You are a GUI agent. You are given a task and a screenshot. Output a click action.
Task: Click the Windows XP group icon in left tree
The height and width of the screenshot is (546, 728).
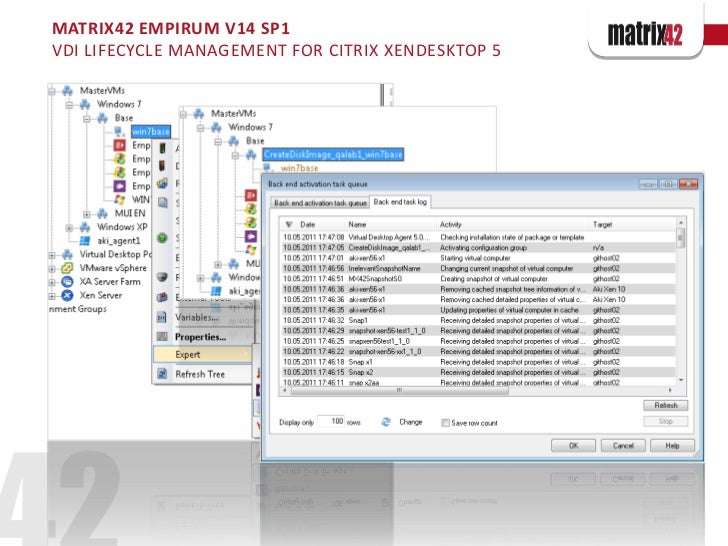click(x=85, y=227)
